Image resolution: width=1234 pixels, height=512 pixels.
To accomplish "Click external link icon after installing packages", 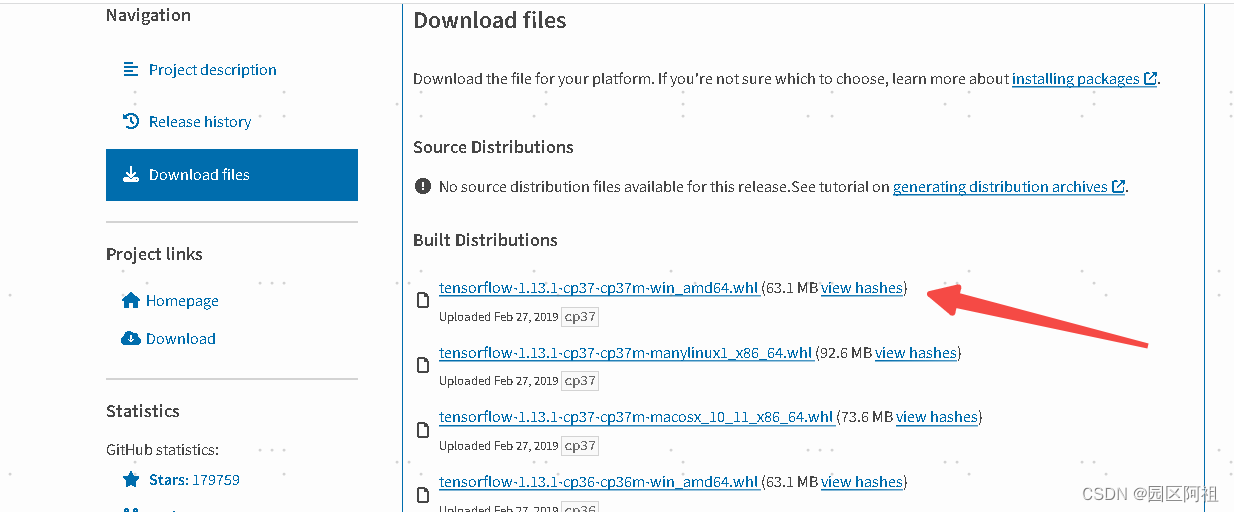I will pos(1151,79).
